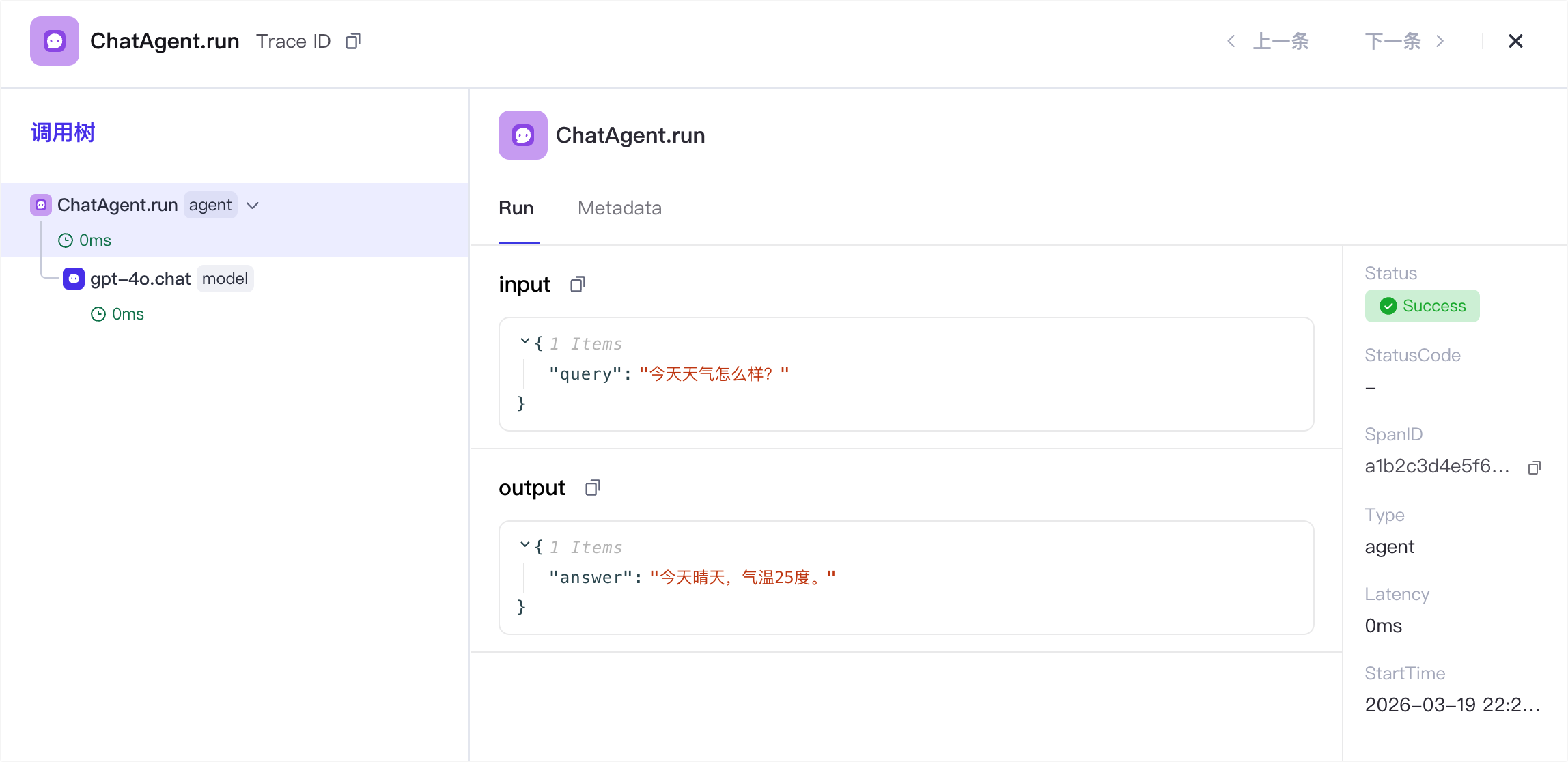Screen dimensions: 1568x762
Task: Click the gpt-4o.chat model icon
Action: point(74,279)
